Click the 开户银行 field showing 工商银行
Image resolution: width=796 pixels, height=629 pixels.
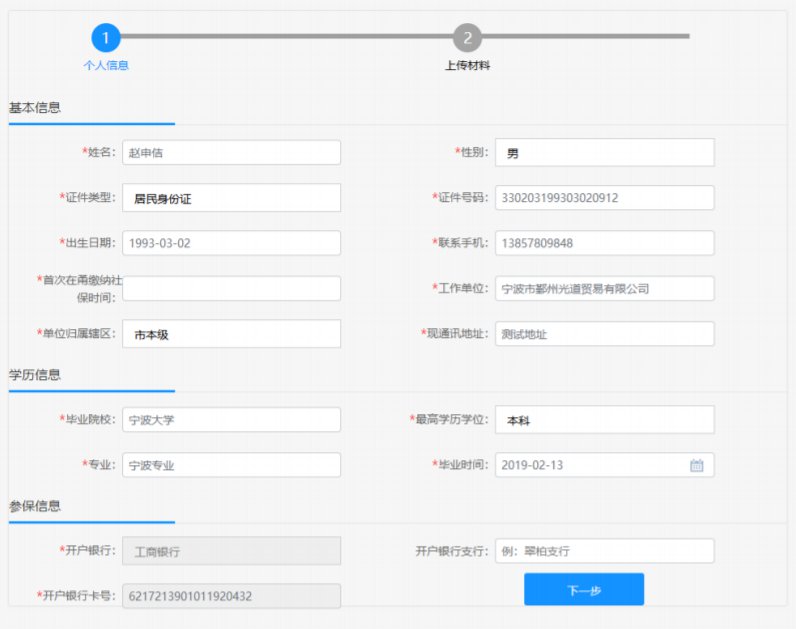coord(231,551)
